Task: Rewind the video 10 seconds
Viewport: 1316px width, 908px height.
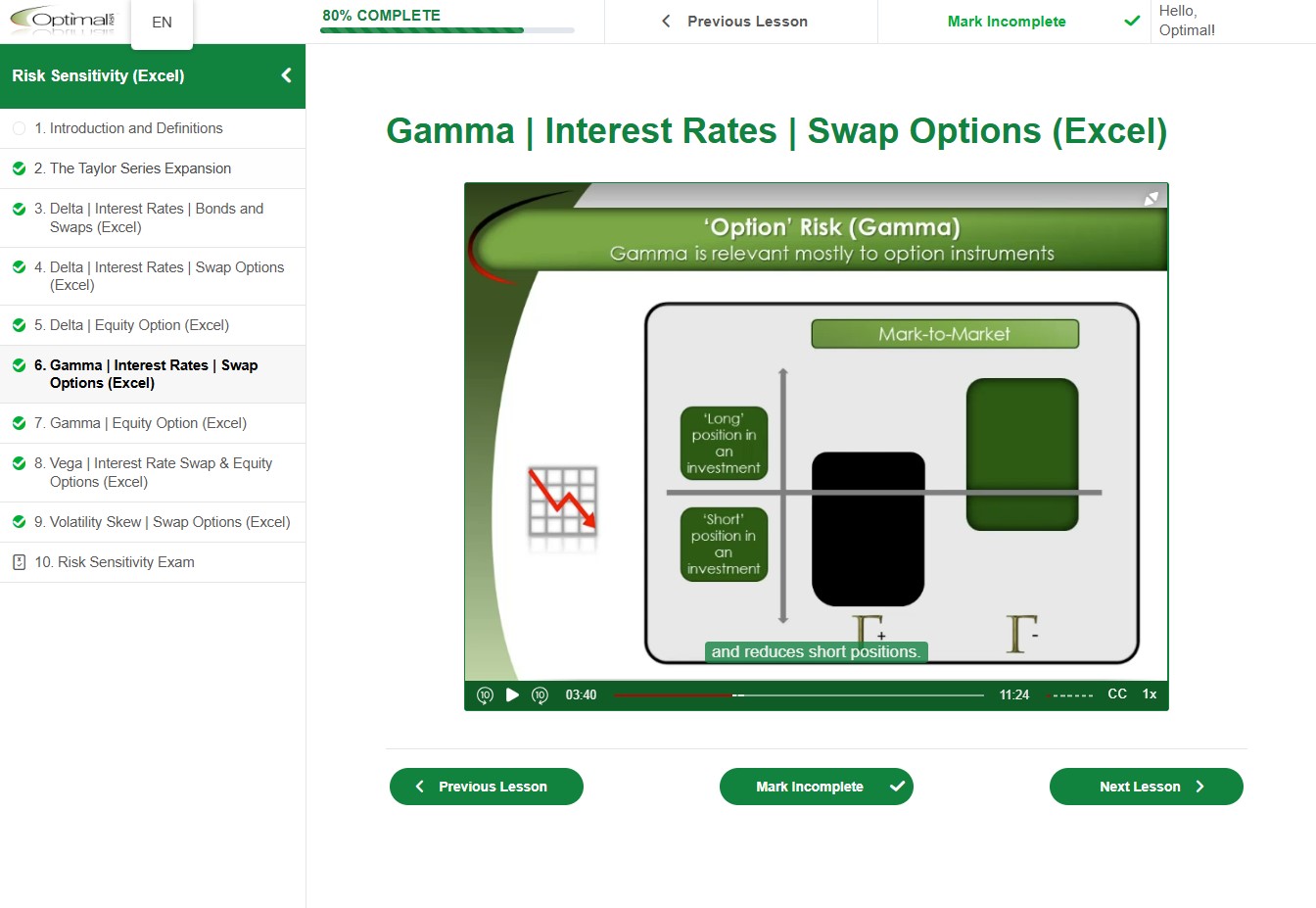Action: pos(485,694)
